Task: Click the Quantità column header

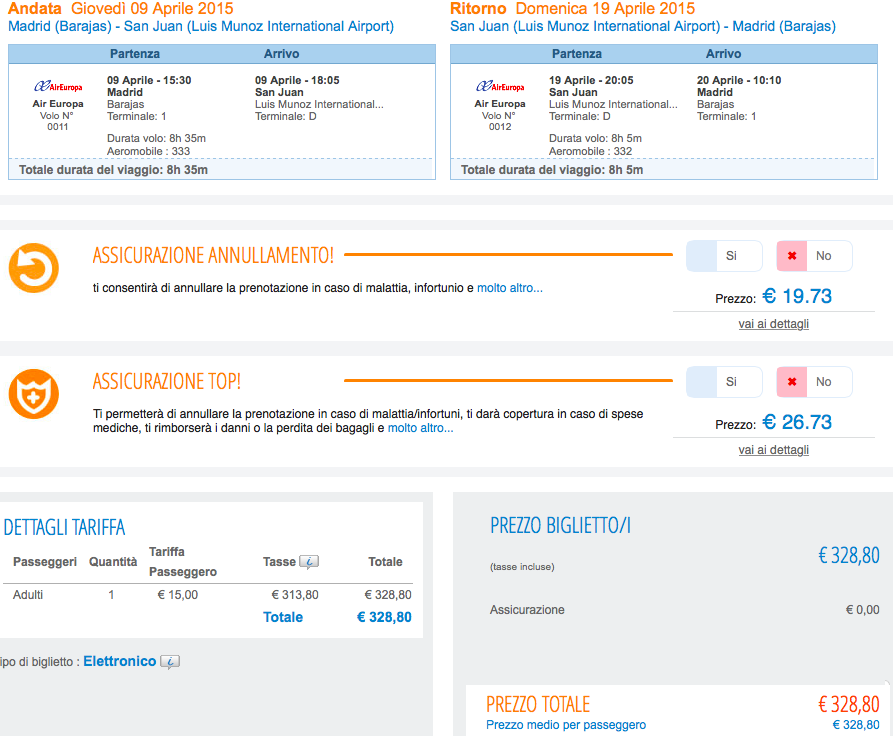Action: point(113,562)
